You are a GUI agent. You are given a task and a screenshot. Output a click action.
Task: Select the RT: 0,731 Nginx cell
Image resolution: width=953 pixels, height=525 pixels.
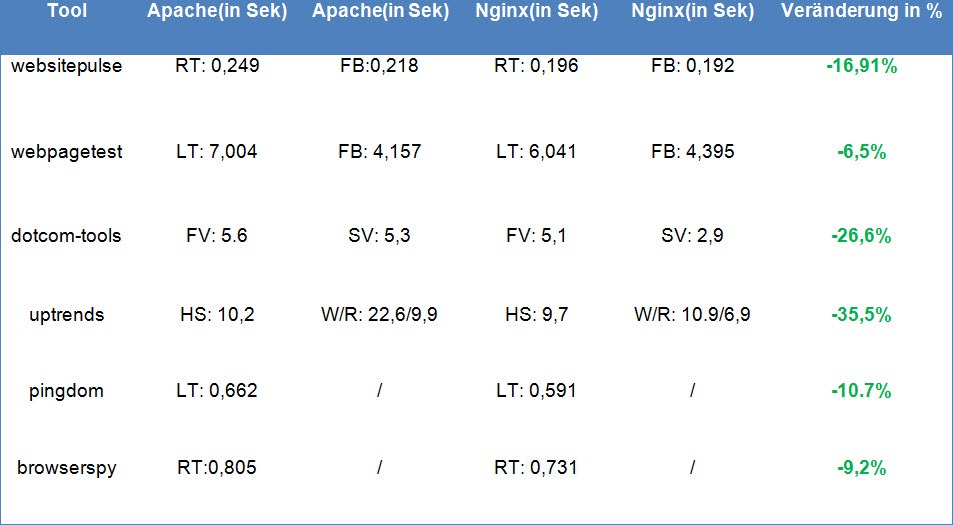click(x=535, y=467)
